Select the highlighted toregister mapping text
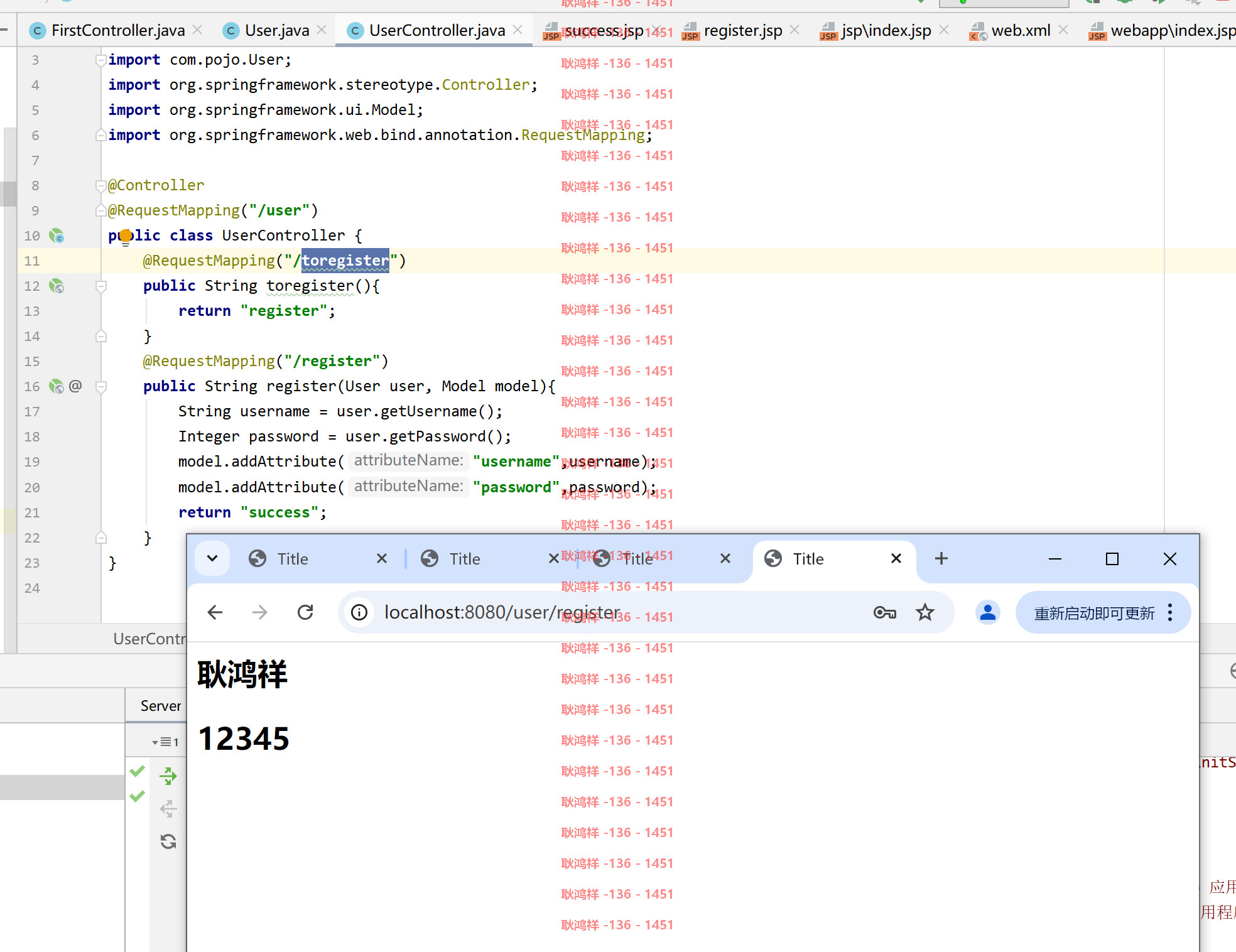Screen dimensions: 1236x952 pyautogui.click(x=345, y=261)
